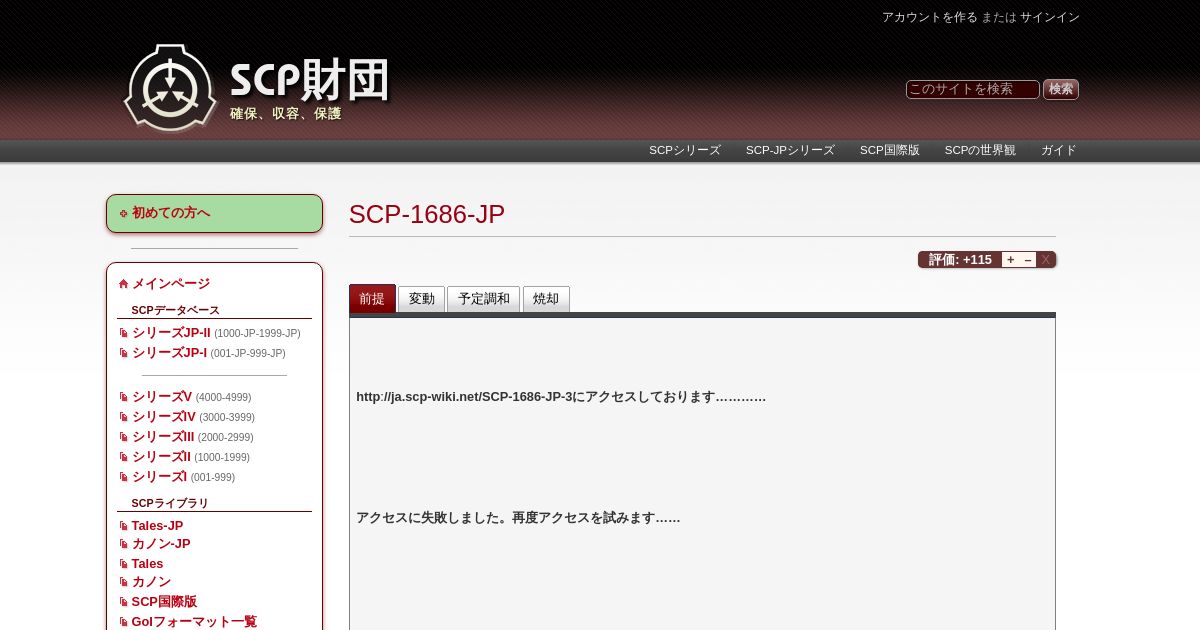Screen dimensions: 1200x630
Task: Click document icon beside シリーズI
Action: (124, 477)
